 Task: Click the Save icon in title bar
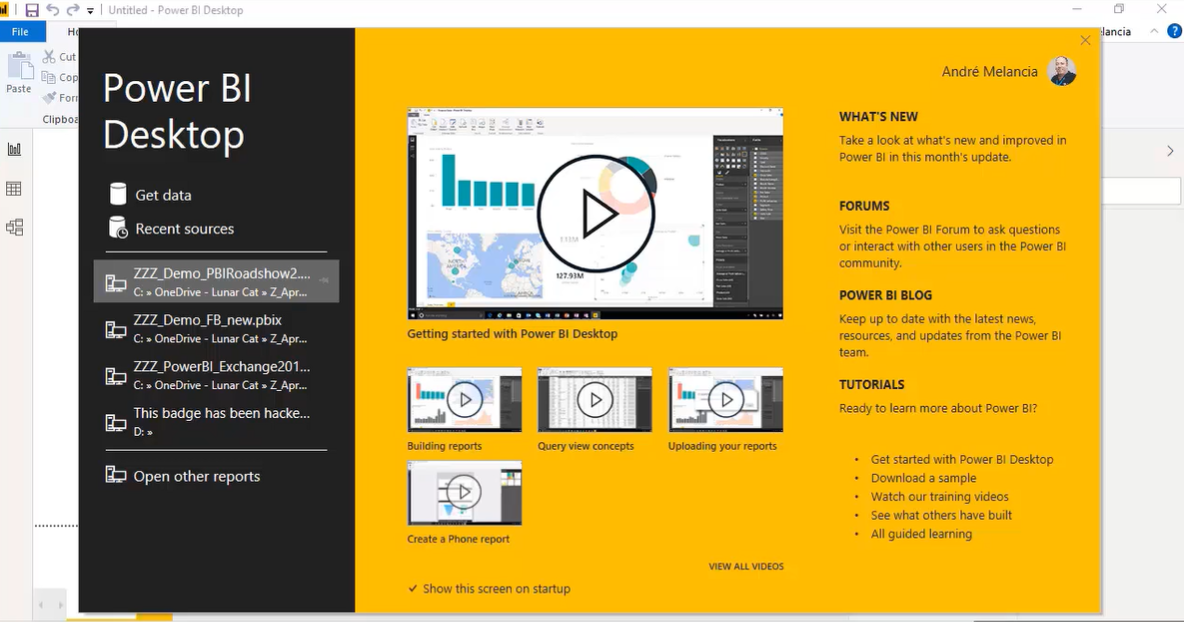point(32,10)
